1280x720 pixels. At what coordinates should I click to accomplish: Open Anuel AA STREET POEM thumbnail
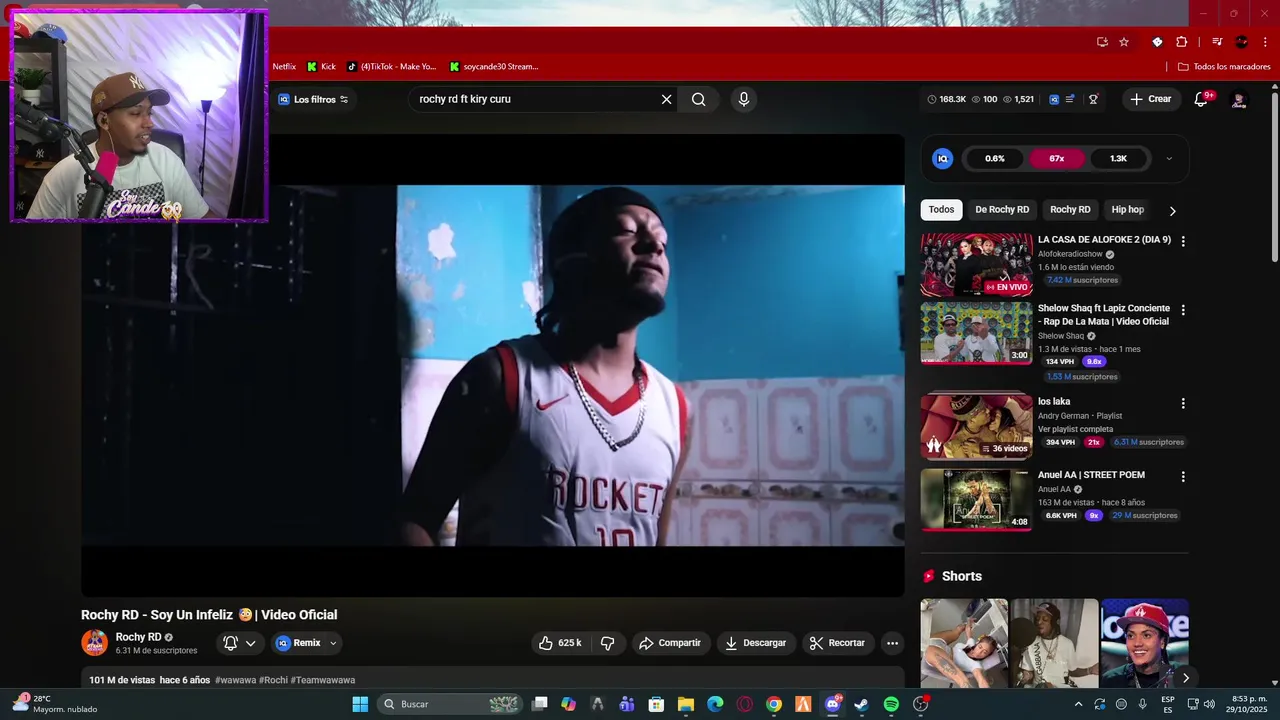tap(976, 499)
